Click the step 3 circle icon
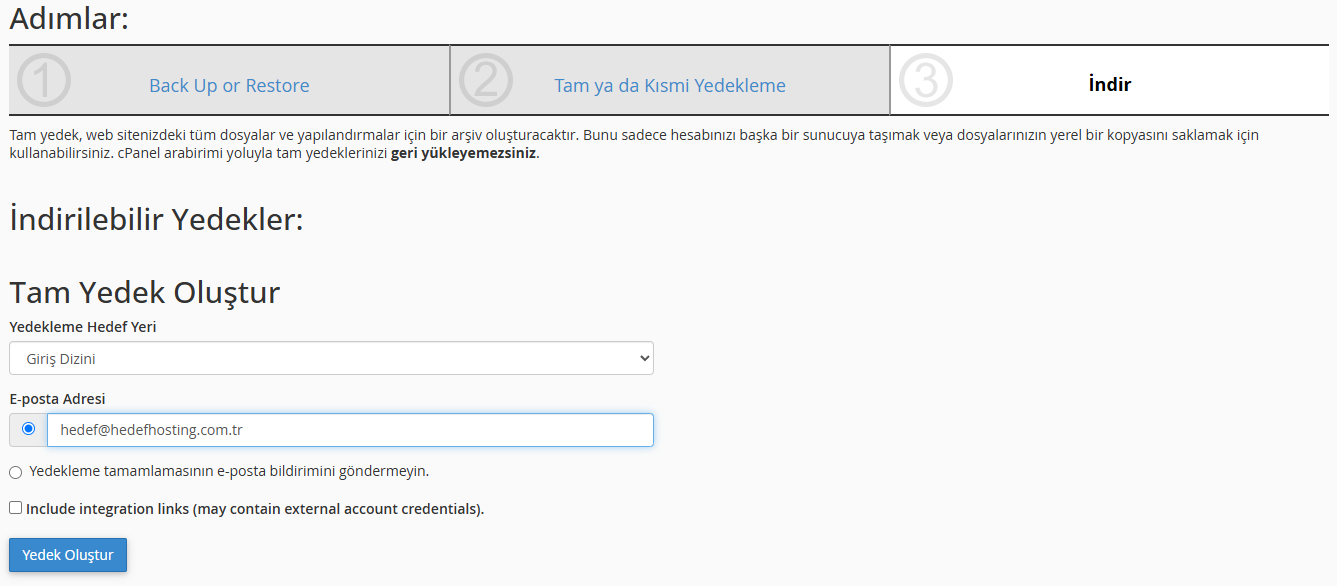 pos(925,81)
